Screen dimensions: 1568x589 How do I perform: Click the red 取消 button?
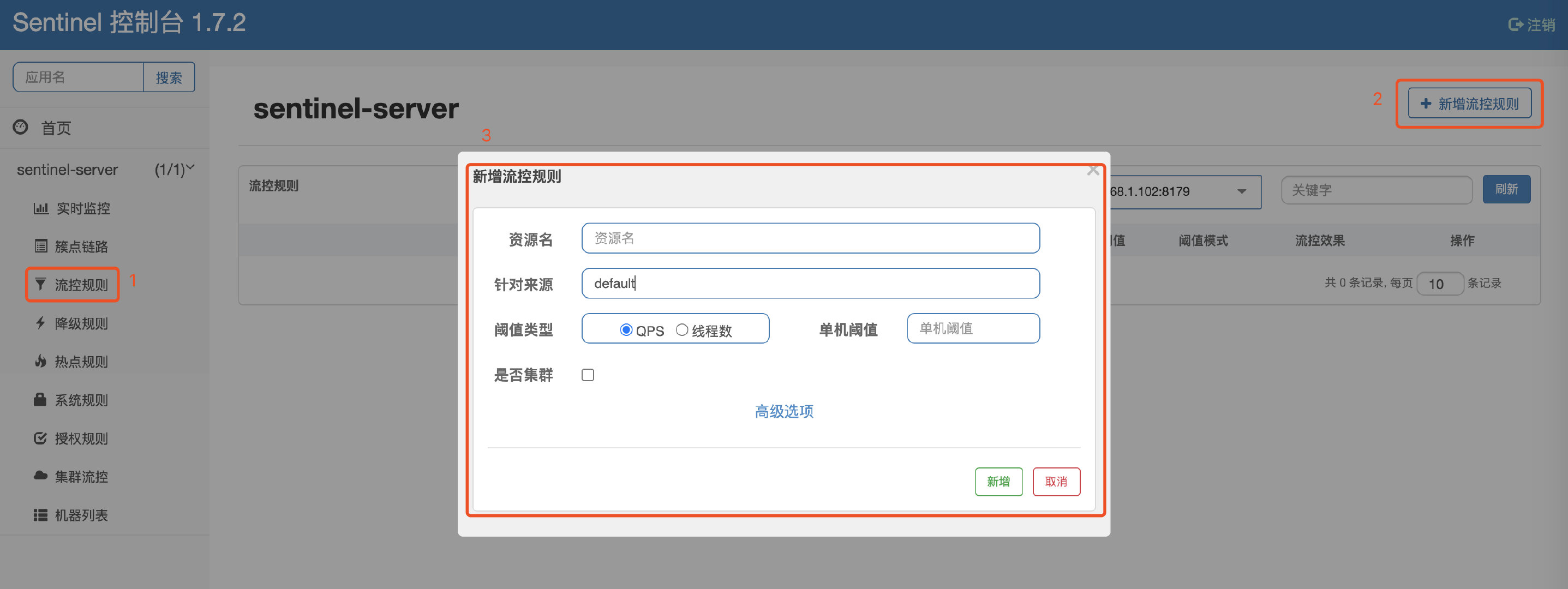click(x=1056, y=482)
